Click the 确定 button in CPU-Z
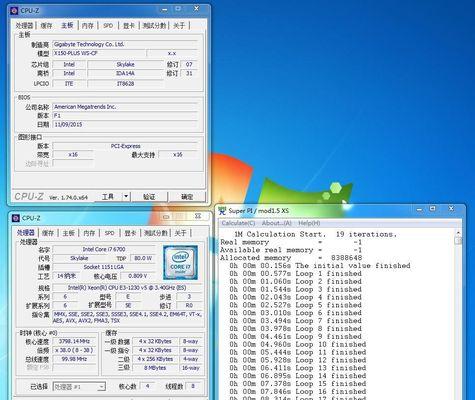The width and height of the screenshot is (475, 400). 187,197
